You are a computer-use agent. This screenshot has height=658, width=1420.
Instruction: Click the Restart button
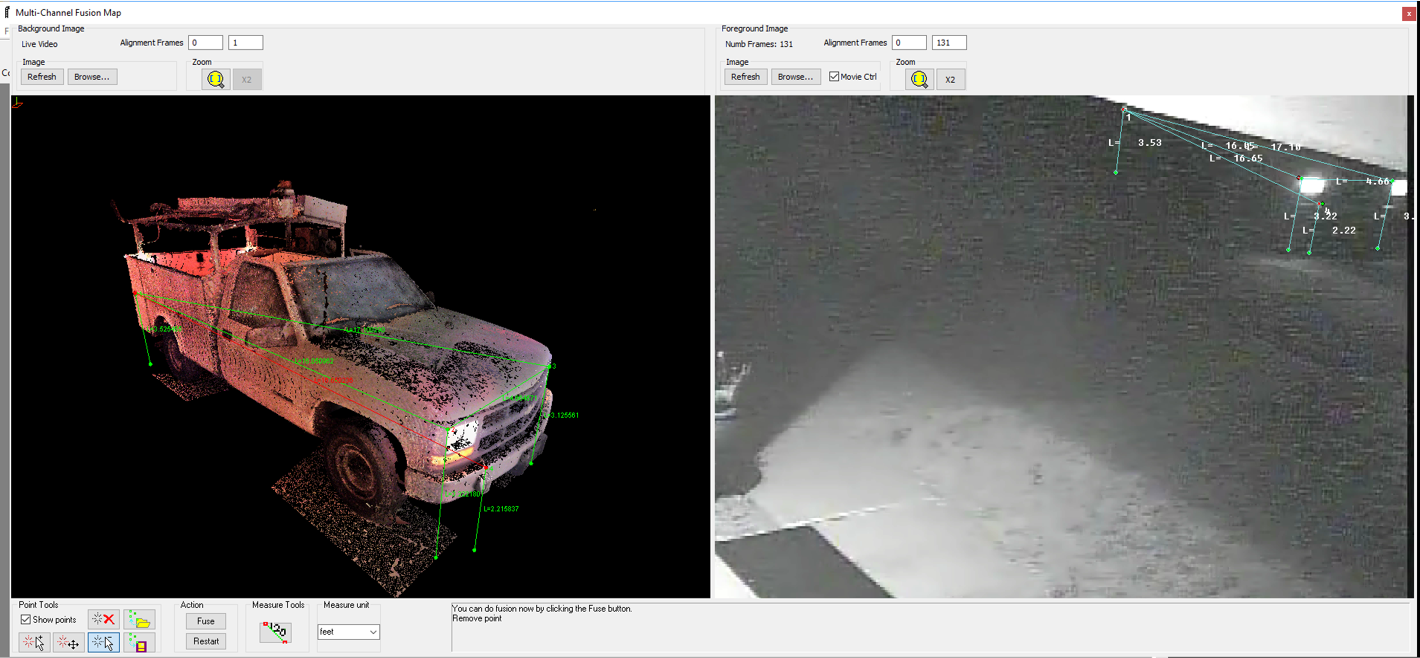pos(206,641)
